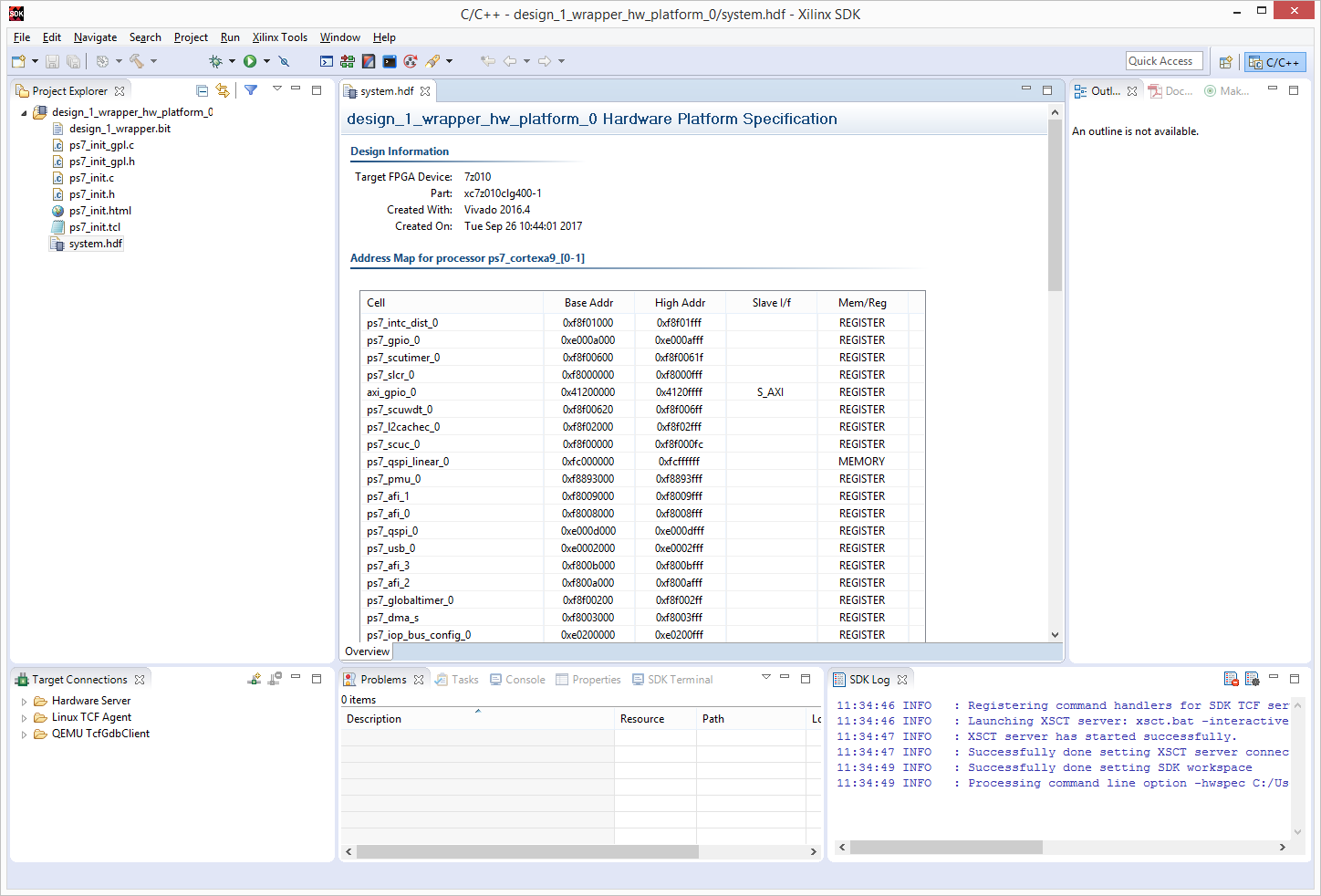Click the Debug bug icon
The height and width of the screenshot is (896, 1321).
pyautogui.click(x=215, y=61)
